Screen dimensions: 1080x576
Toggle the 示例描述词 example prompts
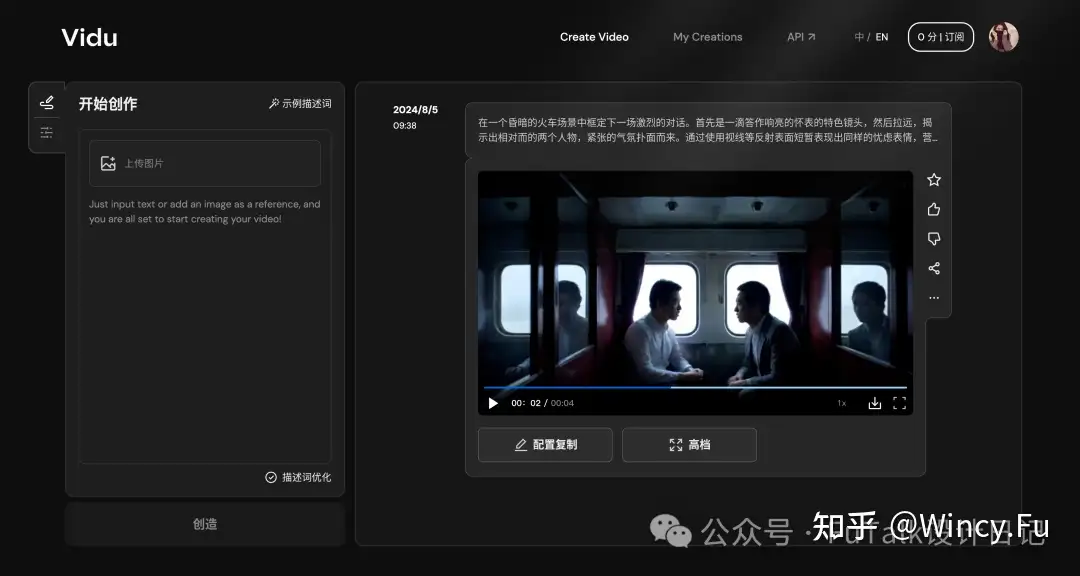click(299, 102)
